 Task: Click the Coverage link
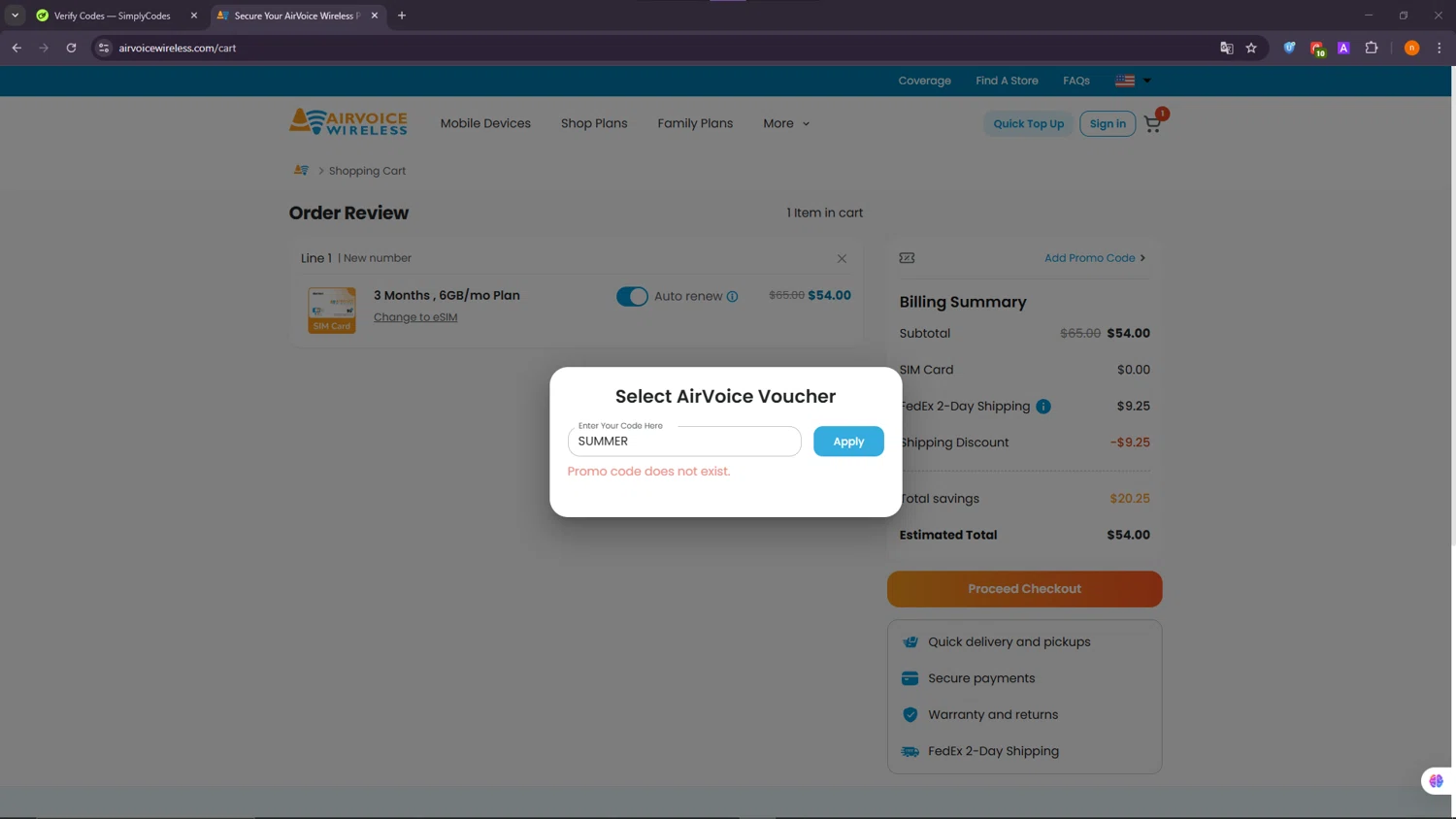pyautogui.click(x=924, y=81)
